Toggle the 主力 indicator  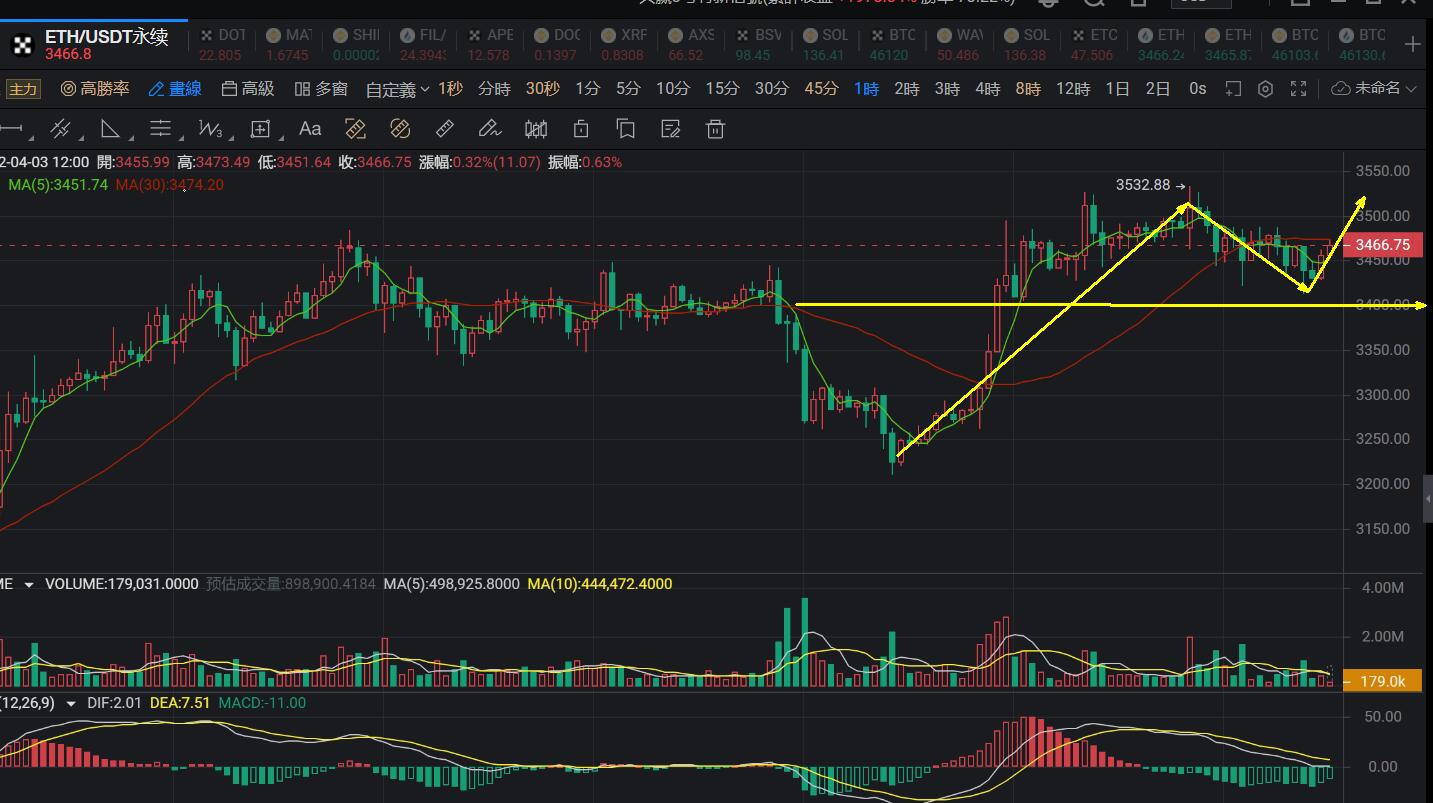point(22,89)
